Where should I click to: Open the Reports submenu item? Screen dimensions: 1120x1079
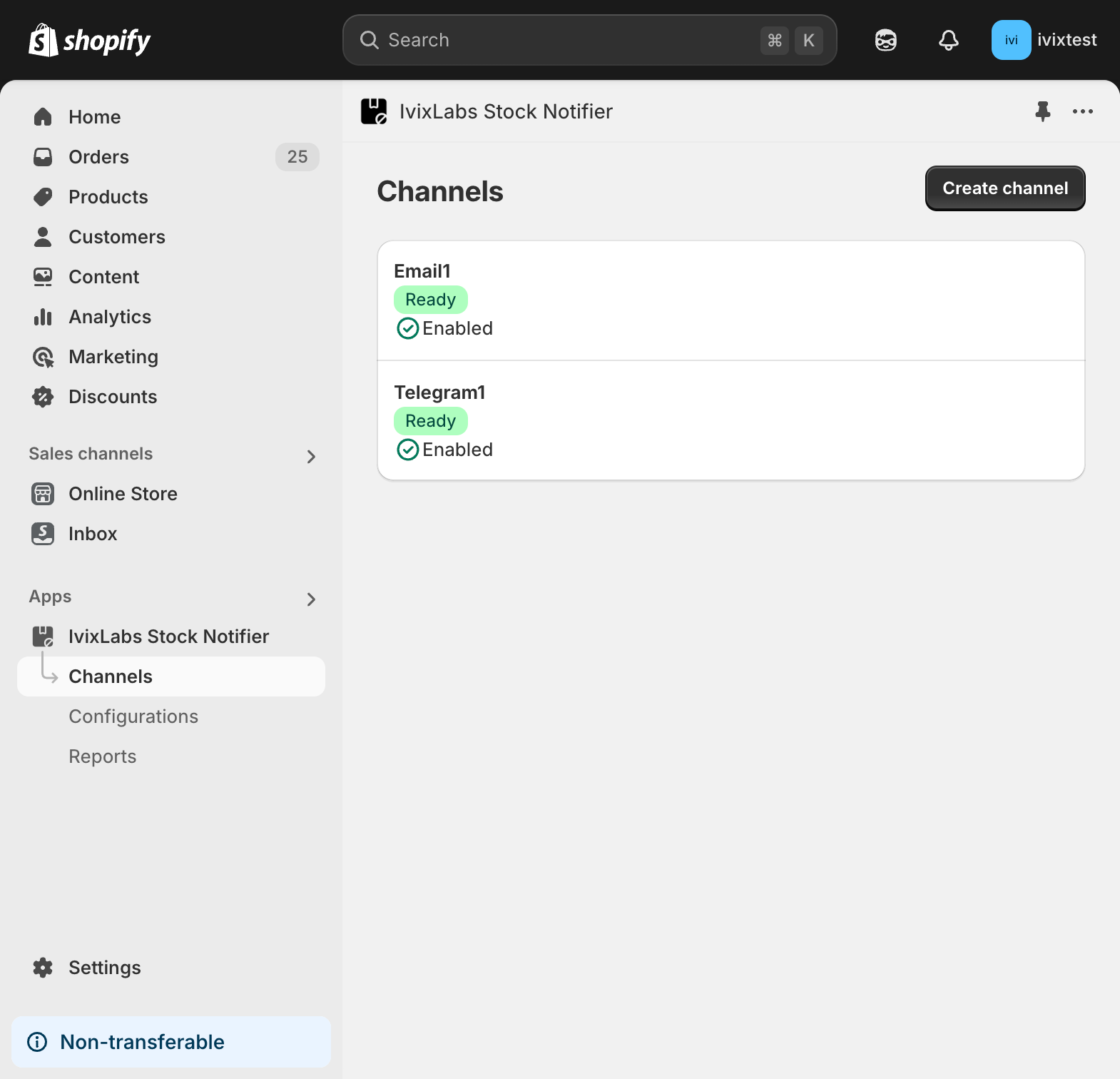click(x=171, y=756)
